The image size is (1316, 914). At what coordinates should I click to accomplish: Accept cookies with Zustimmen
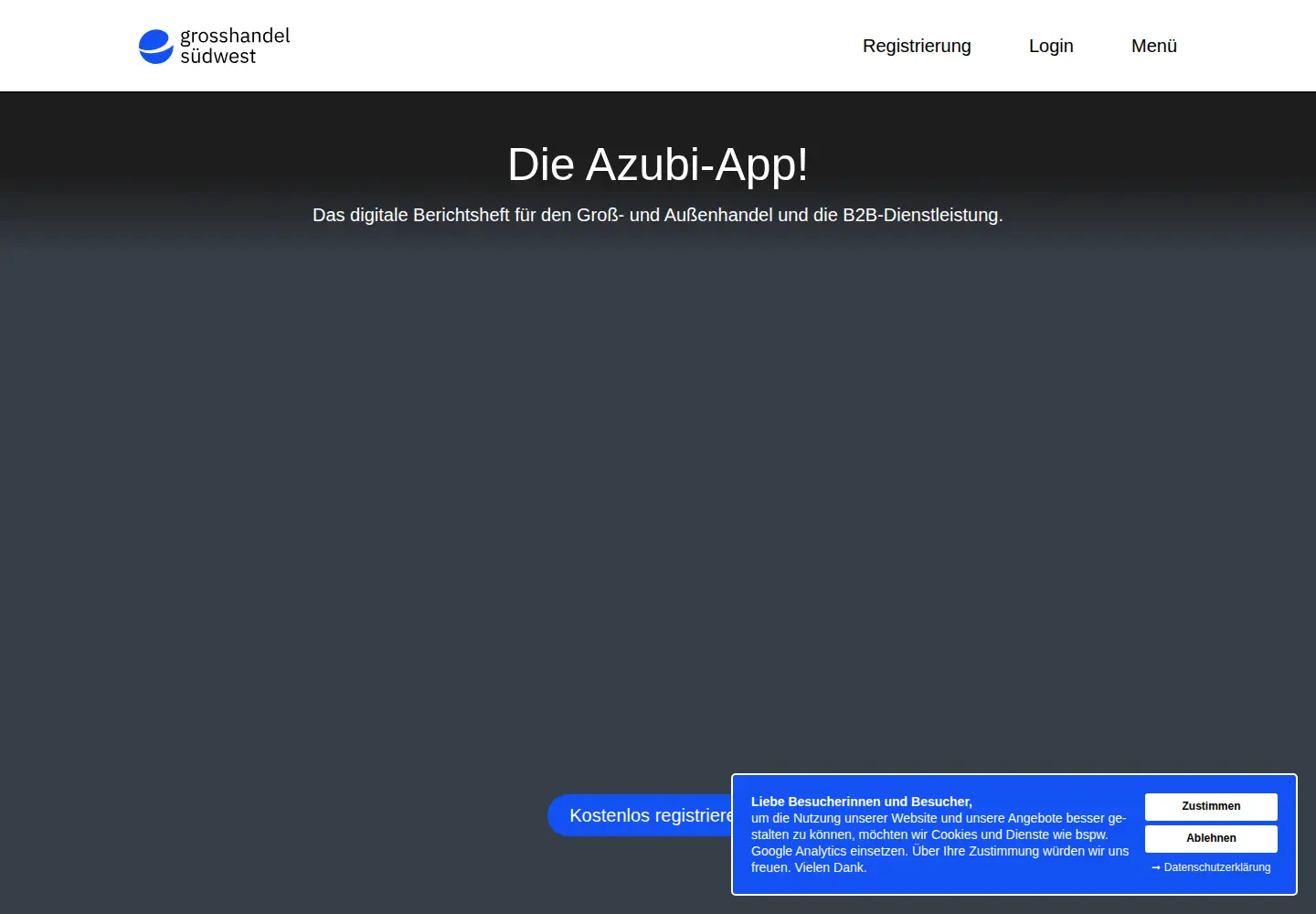pos(1211,806)
